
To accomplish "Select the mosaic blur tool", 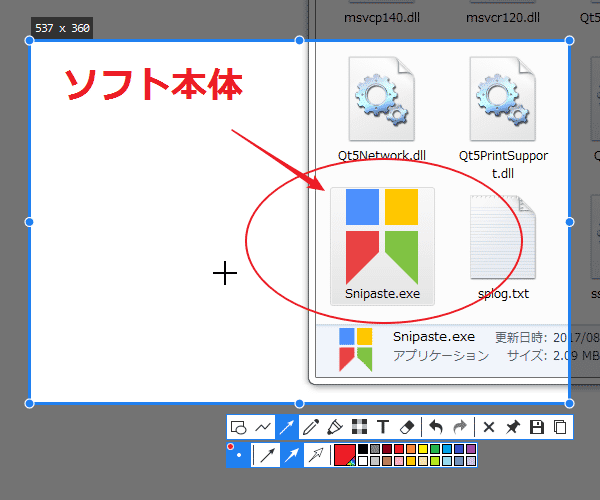I will [x=359, y=427].
